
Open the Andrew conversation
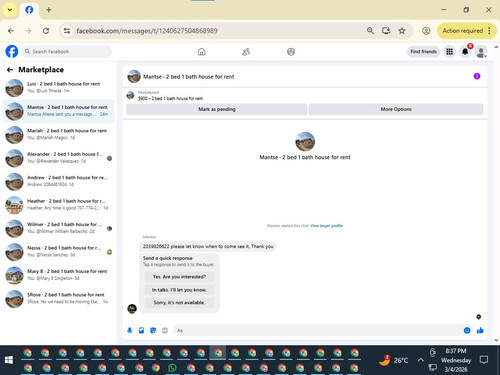(x=59, y=181)
